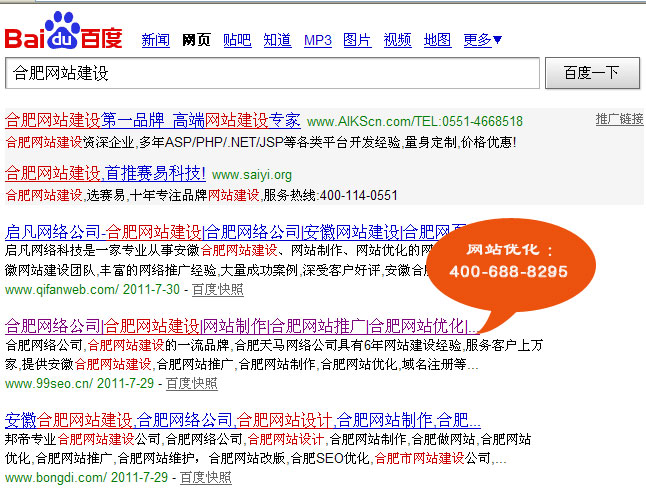Click the www.AIKScn.com ad URL
Image resolution: width=646 pixels, height=495 pixels.
coord(415,121)
